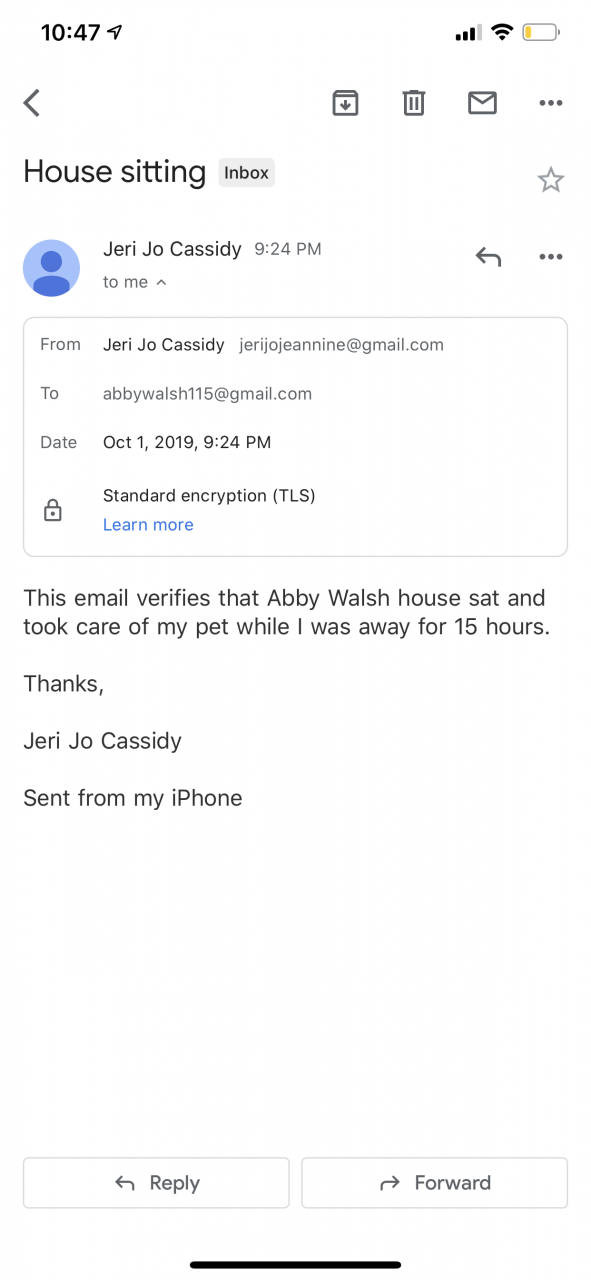Tap the Inbox label tag

pos(246,173)
